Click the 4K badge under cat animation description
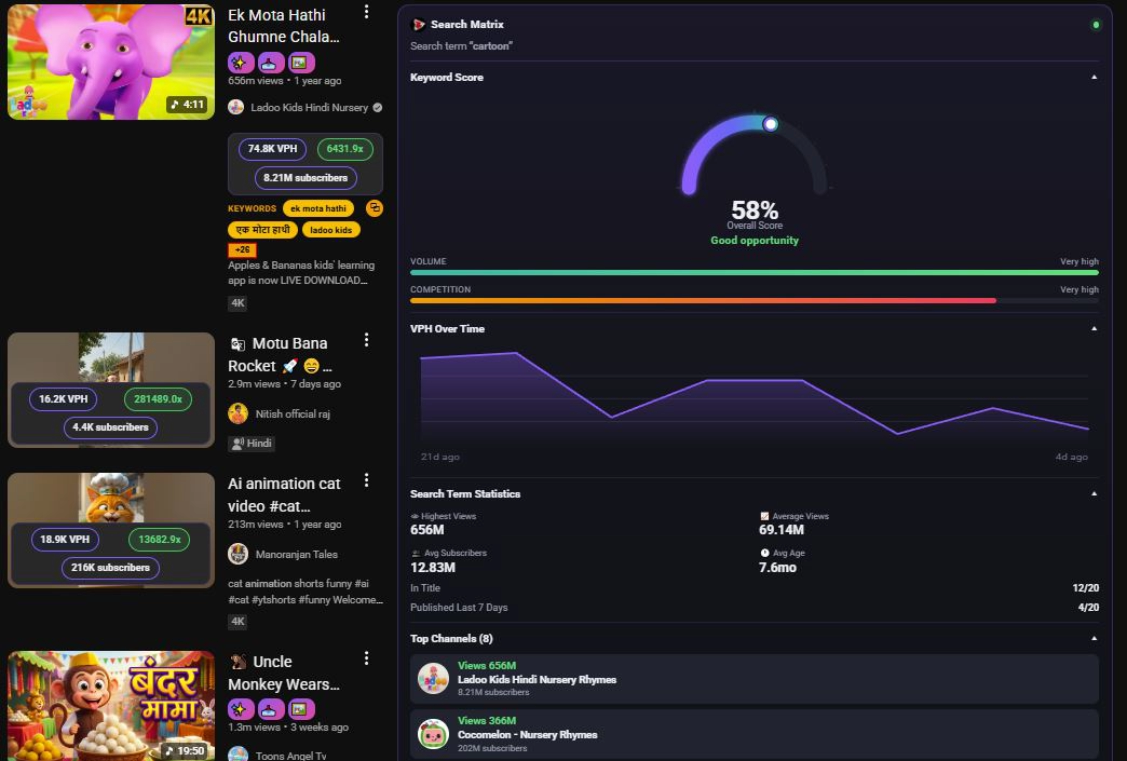1127x761 pixels. tap(238, 622)
